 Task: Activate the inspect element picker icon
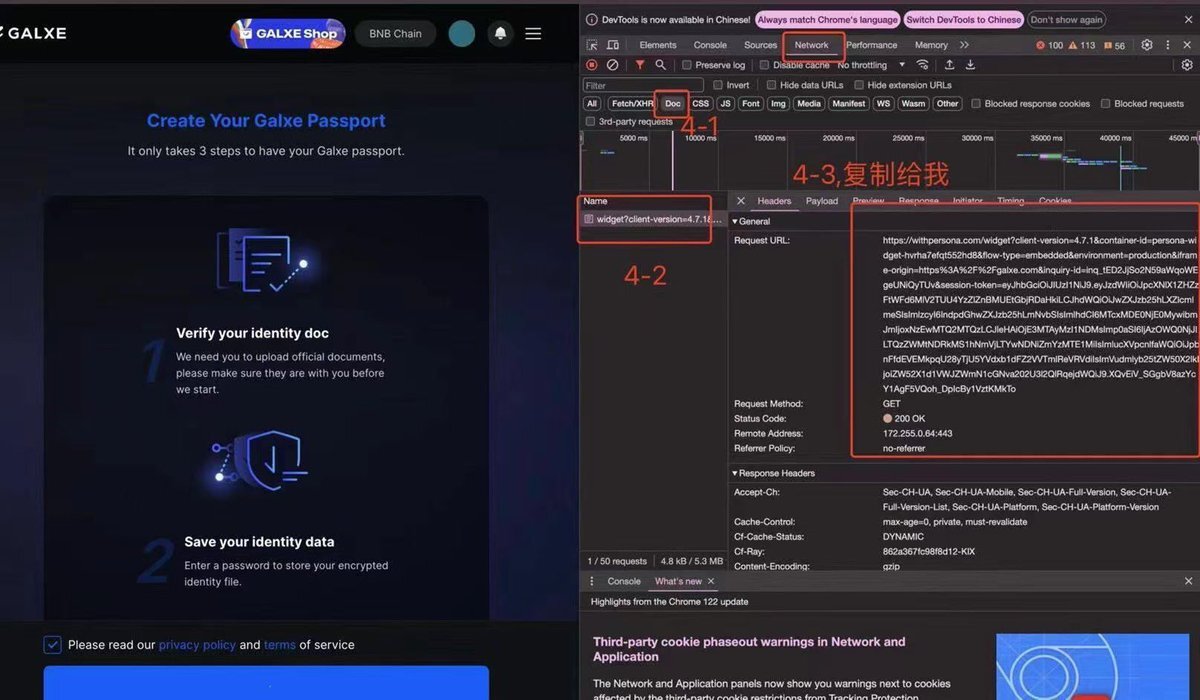(x=592, y=45)
